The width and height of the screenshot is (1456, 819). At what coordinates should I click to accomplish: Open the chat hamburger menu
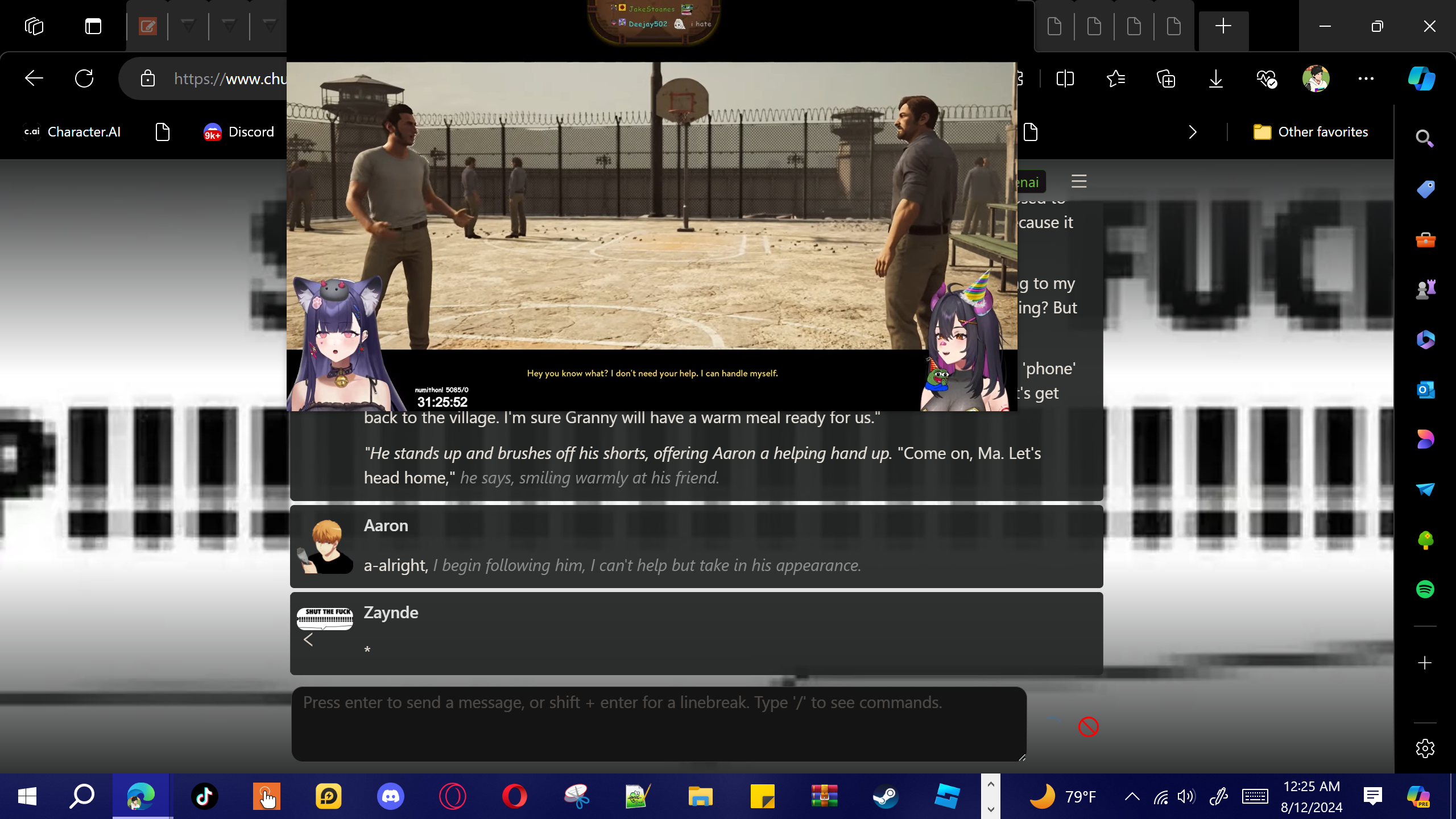pos(1079,181)
